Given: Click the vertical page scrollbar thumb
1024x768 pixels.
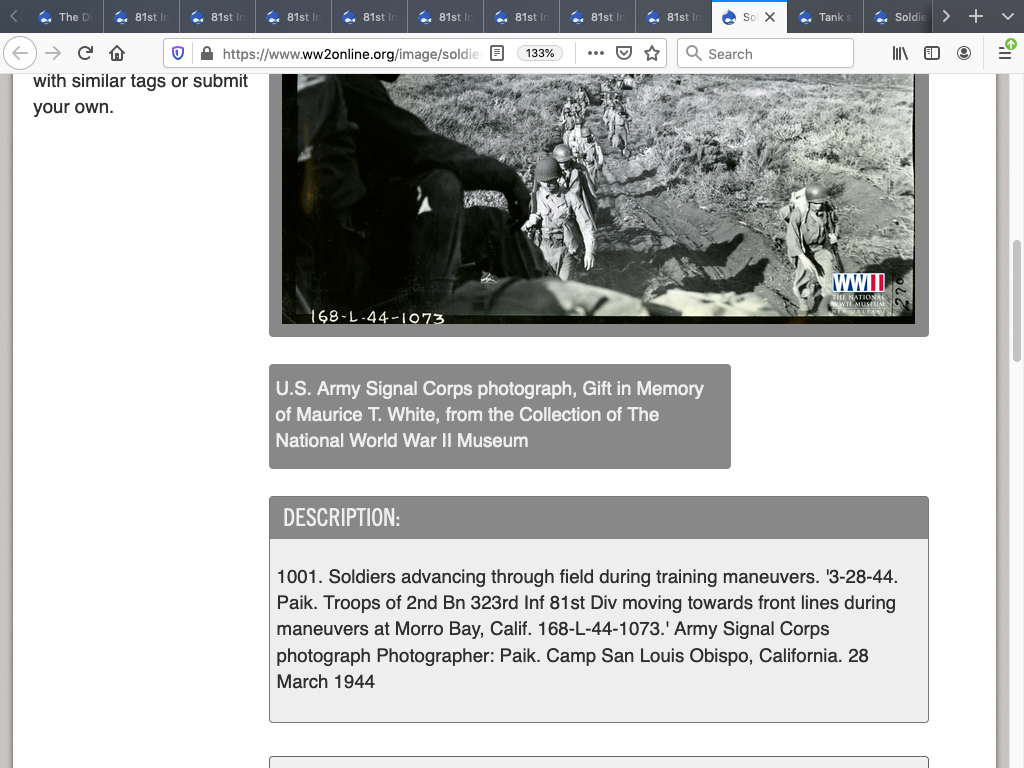Looking at the screenshot, I should pyautogui.click(x=1017, y=300).
